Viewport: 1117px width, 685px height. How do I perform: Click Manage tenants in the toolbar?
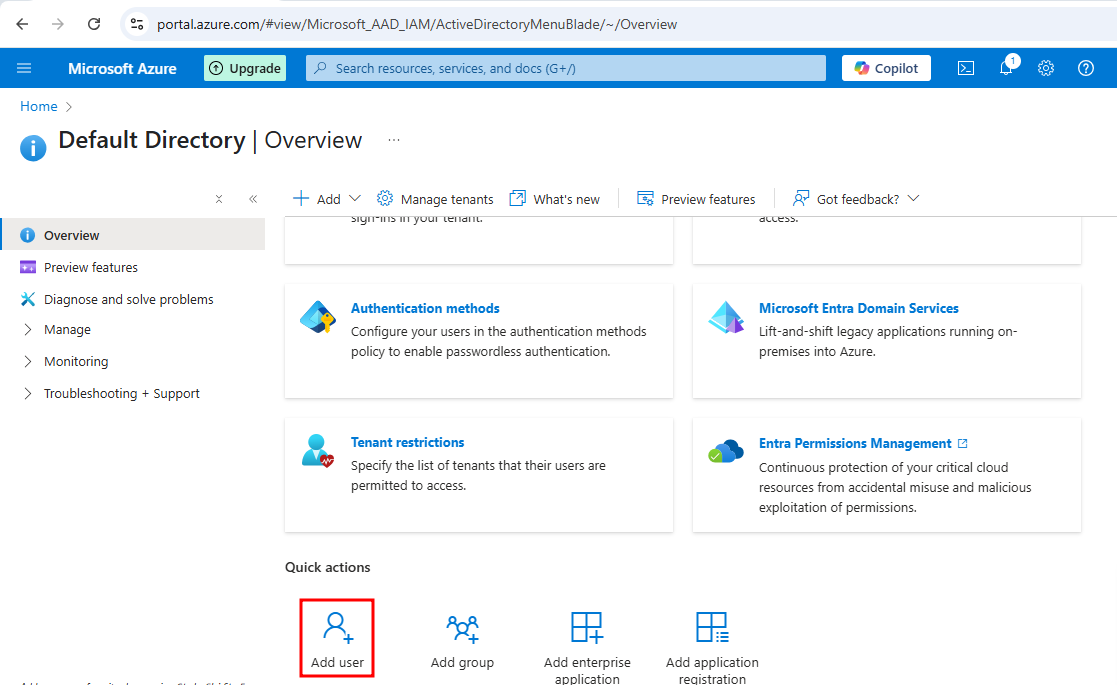tap(435, 199)
